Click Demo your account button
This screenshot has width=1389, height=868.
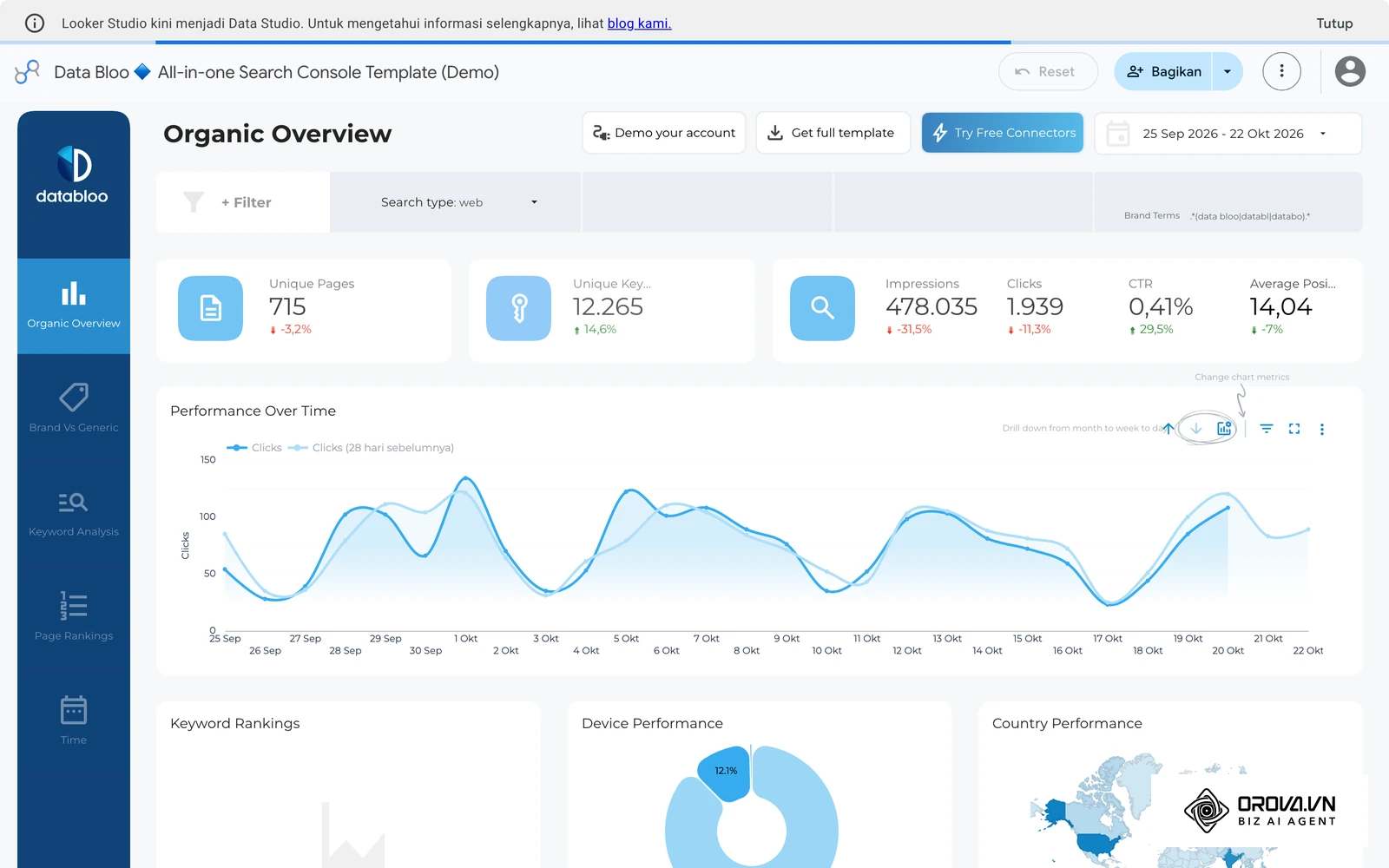click(x=664, y=133)
